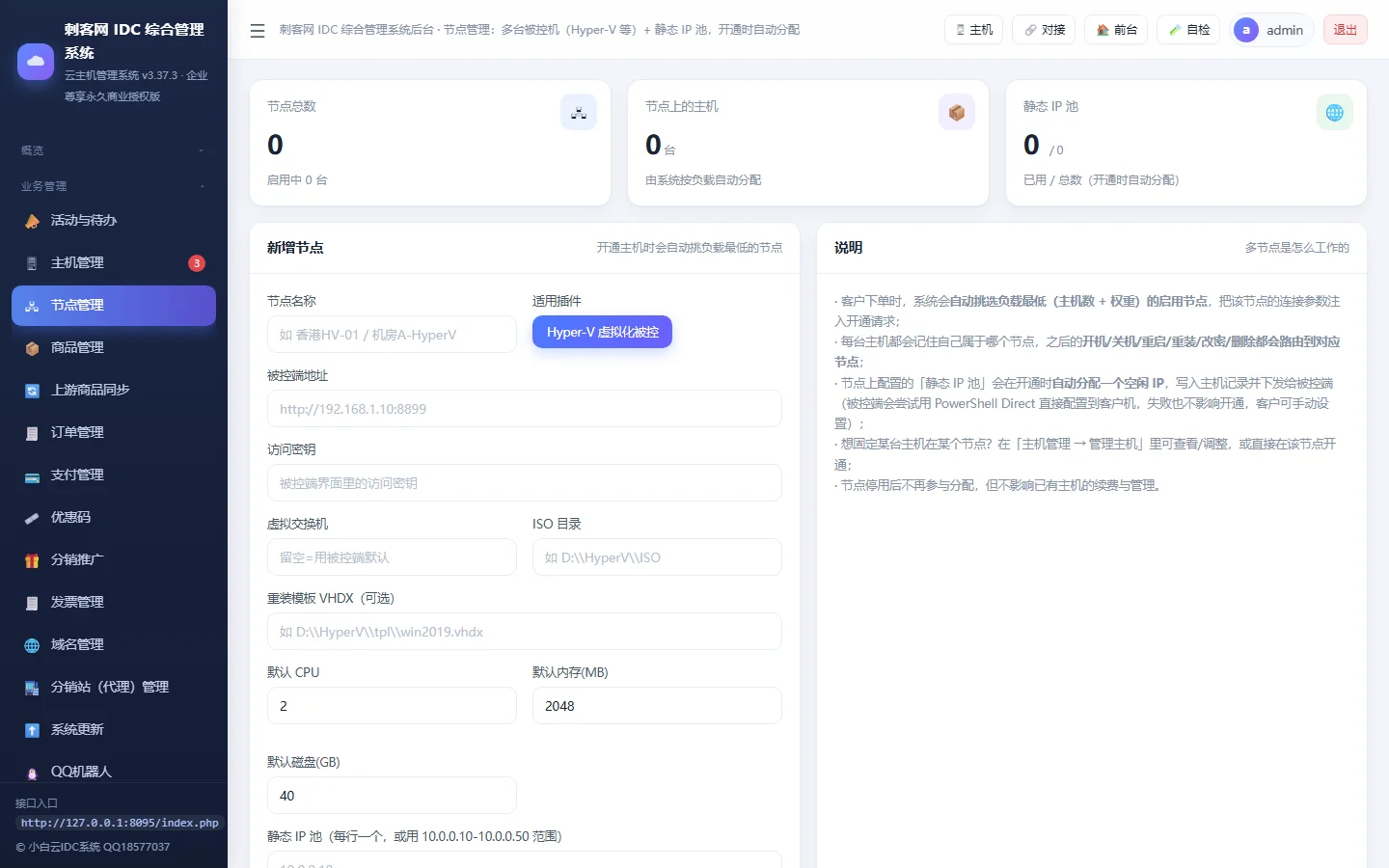This screenshot has width=1389, height=868.
Task: Click the 默认 CPU field with value 2
Action: [x=392, y=706]
